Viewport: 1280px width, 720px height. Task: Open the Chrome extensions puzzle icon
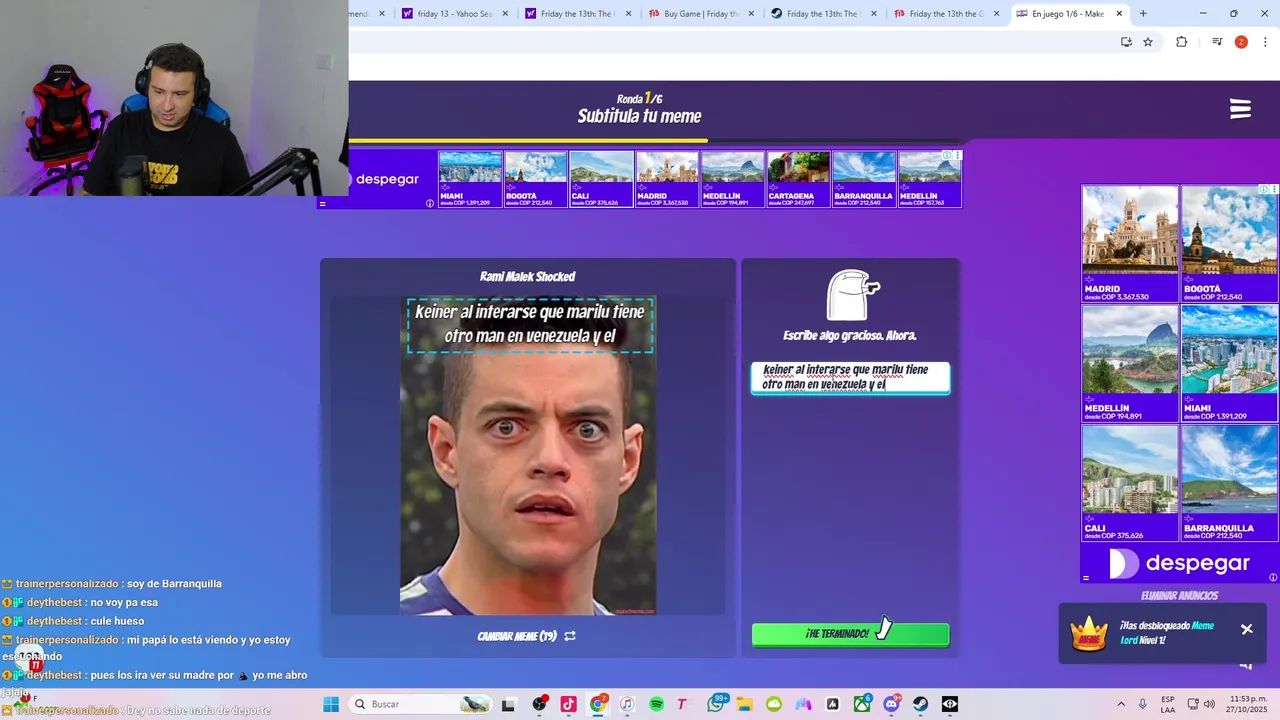[x=1181, y=42]
